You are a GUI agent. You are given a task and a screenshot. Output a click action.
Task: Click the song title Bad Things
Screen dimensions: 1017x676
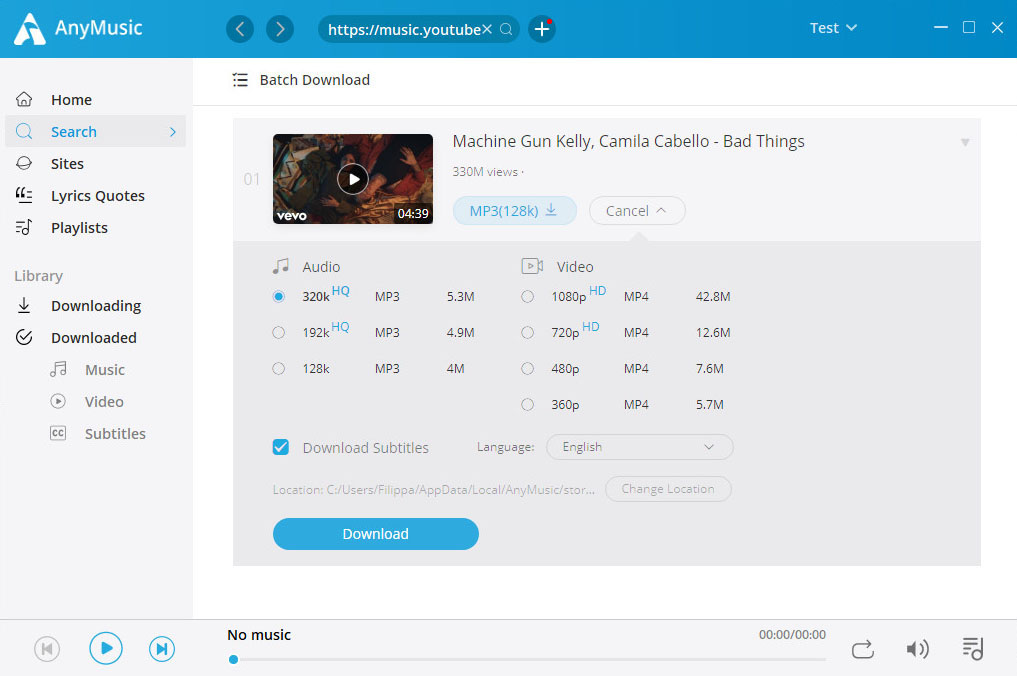[x=628, y=141]
